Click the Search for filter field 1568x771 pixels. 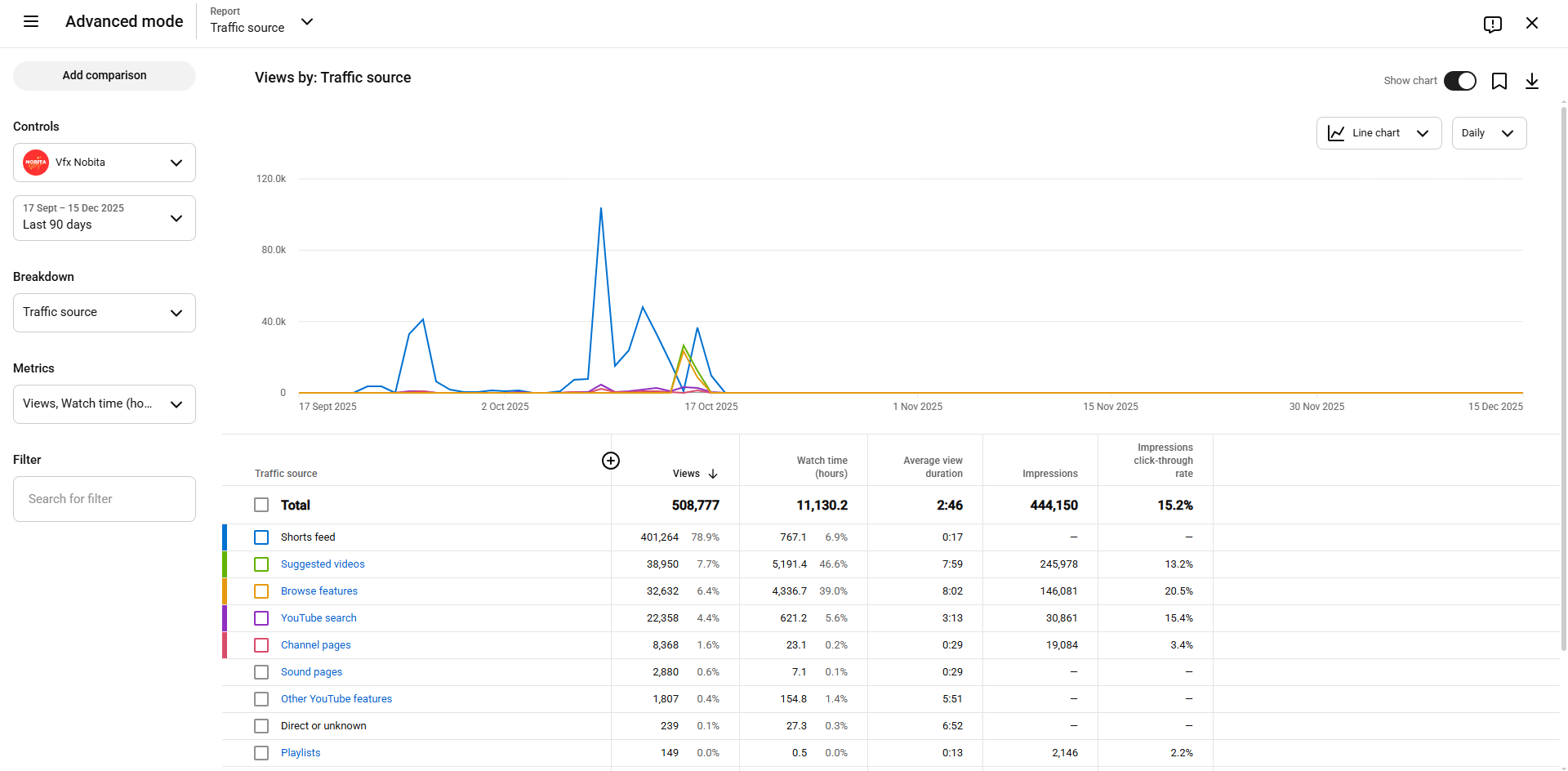point(105,499)
